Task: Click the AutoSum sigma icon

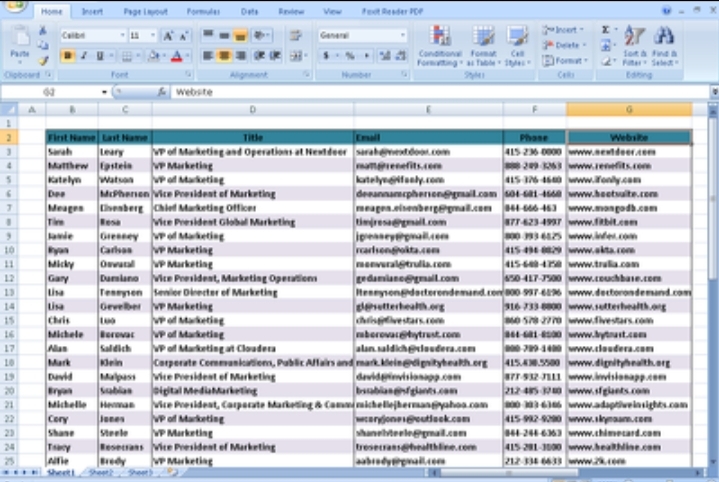Action: pyautogui.click(x=606, y=31)
